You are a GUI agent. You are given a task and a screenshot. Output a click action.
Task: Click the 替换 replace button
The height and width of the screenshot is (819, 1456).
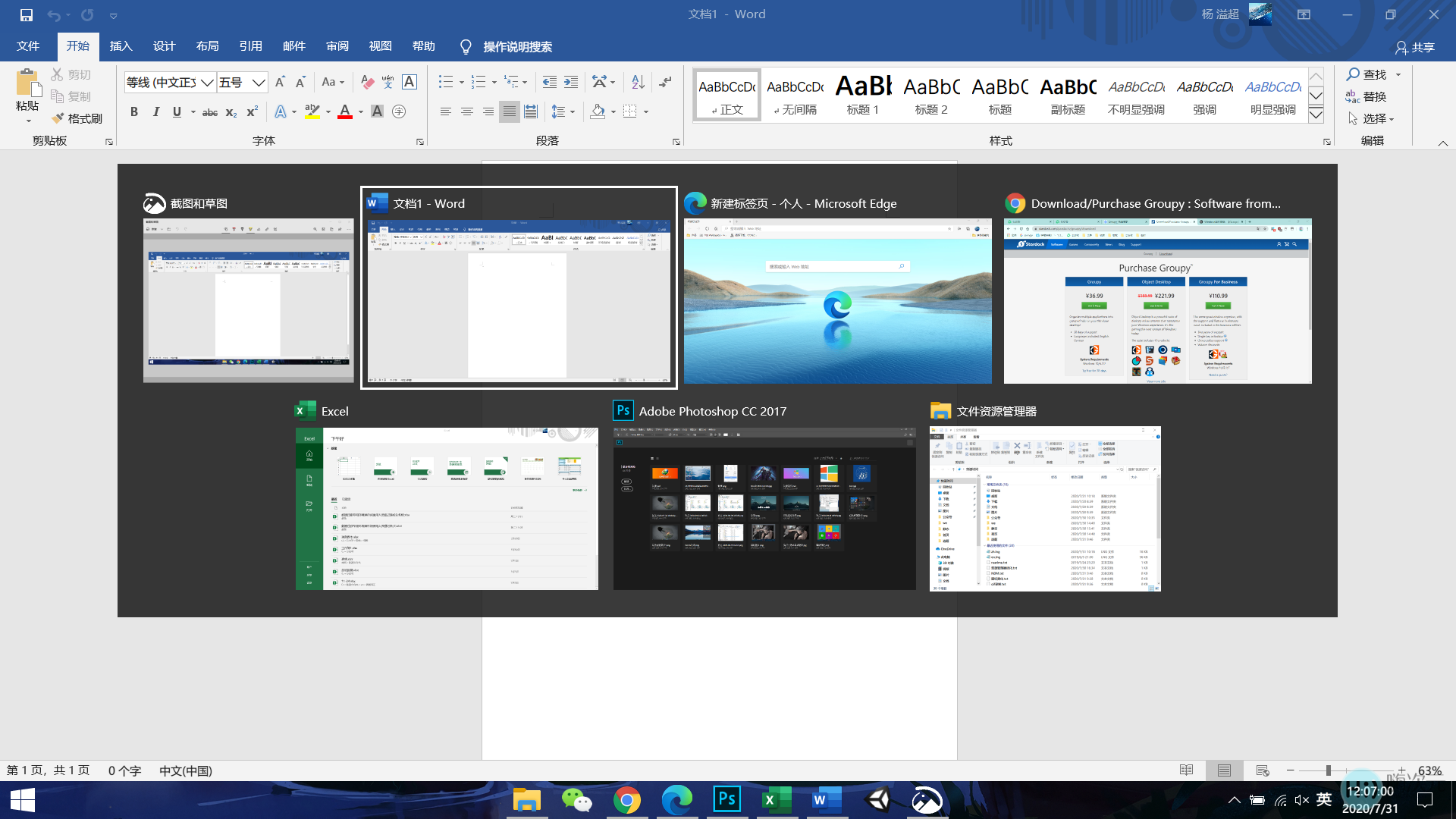tap(1367, 96)
